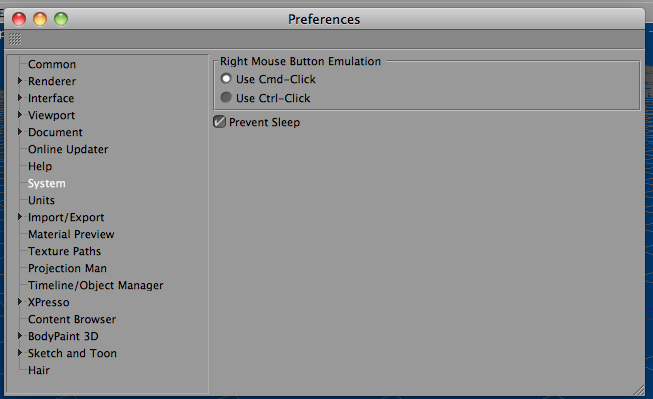
Task: Expand the Viewport section arrow
Action: pos(20,115)
